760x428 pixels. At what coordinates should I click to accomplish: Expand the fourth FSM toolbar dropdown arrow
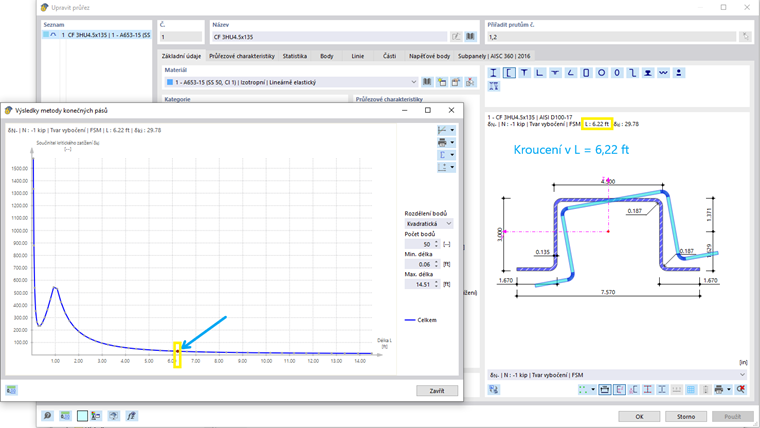[x=452, y=167]
